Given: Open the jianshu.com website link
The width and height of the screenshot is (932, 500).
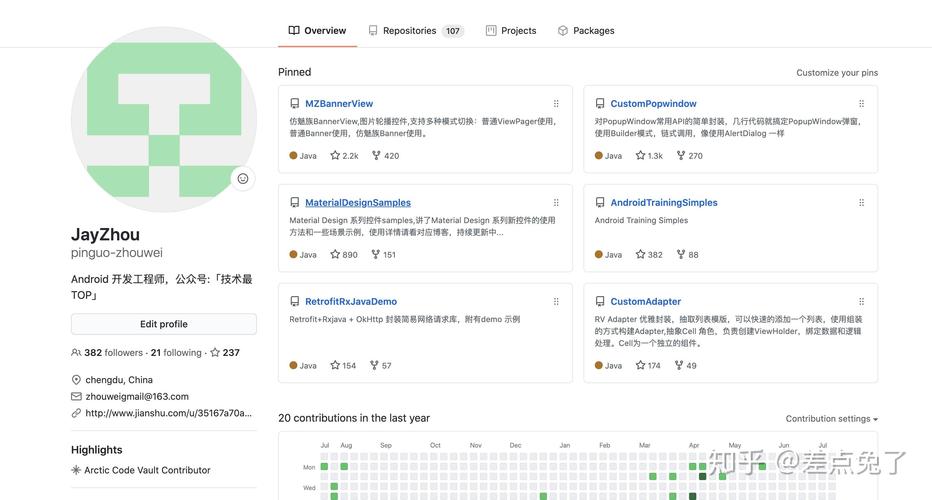Looking at the screenshot, I should pyautogui.click(x=168, y=413).
